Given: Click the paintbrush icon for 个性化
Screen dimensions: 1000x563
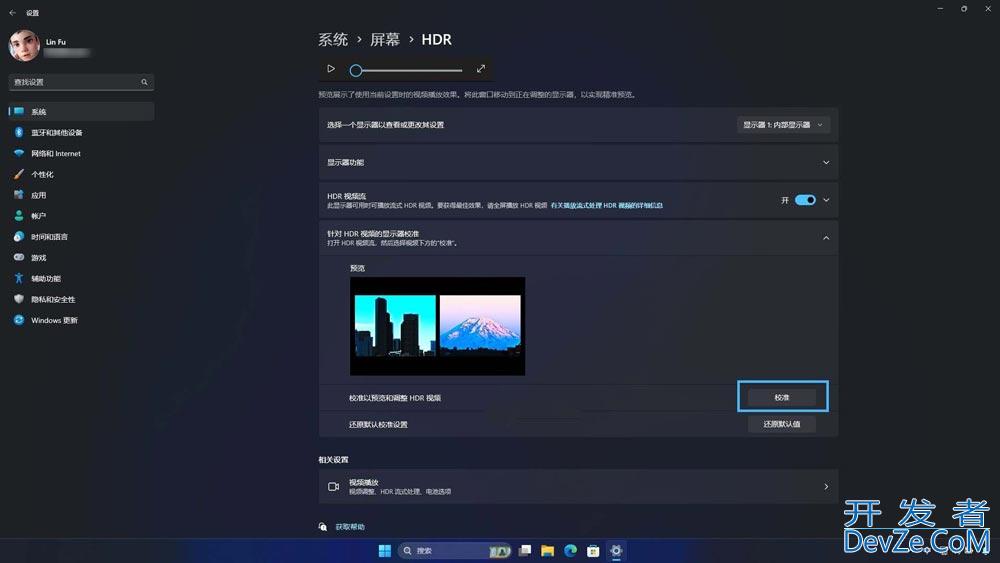Looking at the screenshot, I should click(x=19, y=174).
